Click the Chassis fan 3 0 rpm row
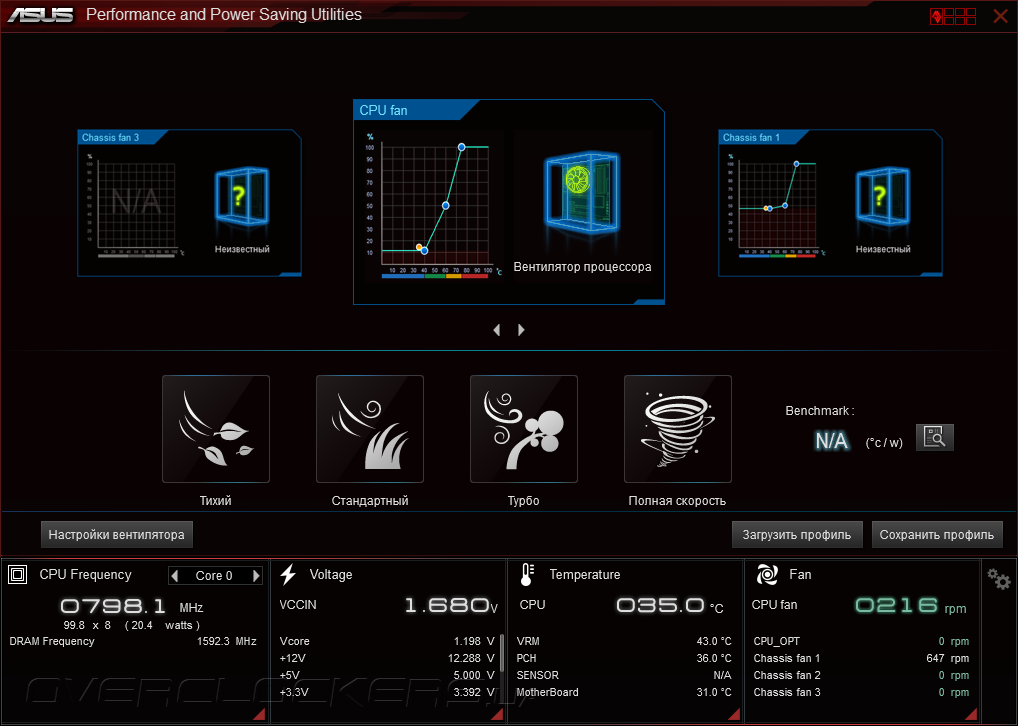Screen dimensions: 1018x726 coord(861,692)
